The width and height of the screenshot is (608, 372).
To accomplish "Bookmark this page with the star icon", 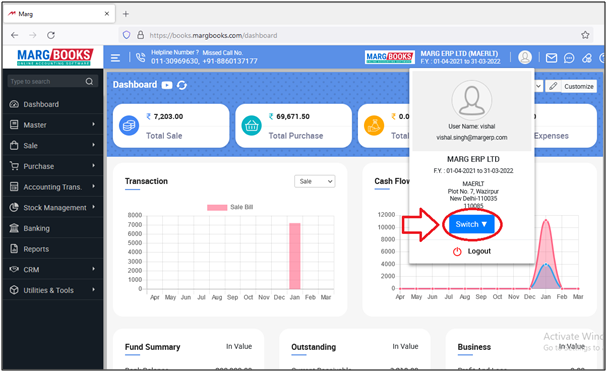I will [585, 35].
